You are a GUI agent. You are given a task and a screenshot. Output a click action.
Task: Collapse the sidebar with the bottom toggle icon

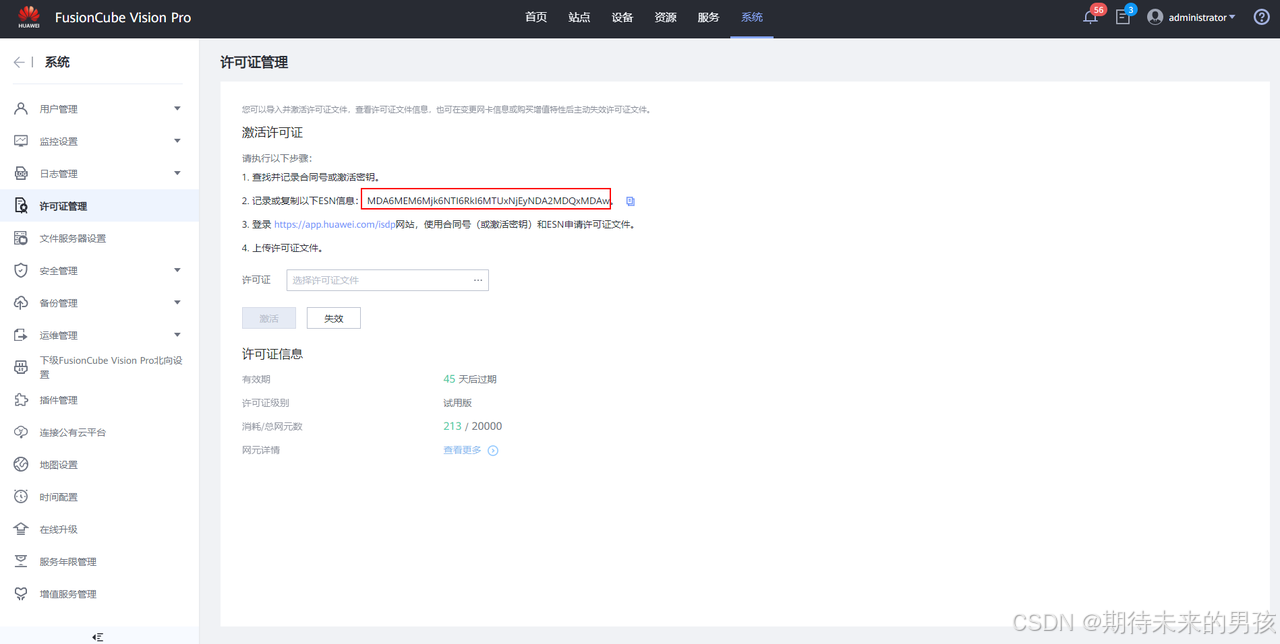pyautogui.click(x=98, y=636)
